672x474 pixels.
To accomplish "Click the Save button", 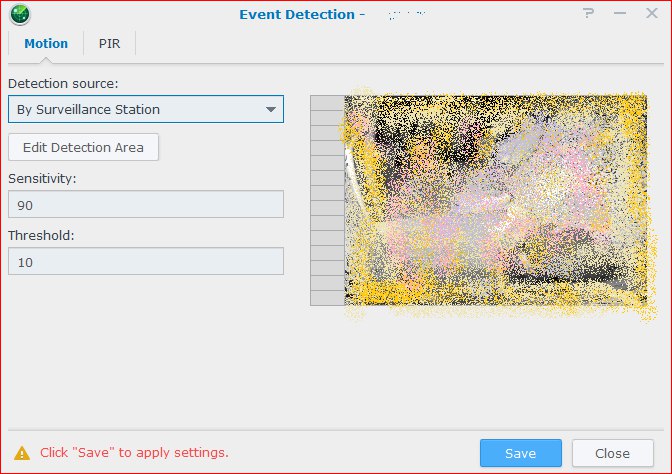I will tap(521, 453).
